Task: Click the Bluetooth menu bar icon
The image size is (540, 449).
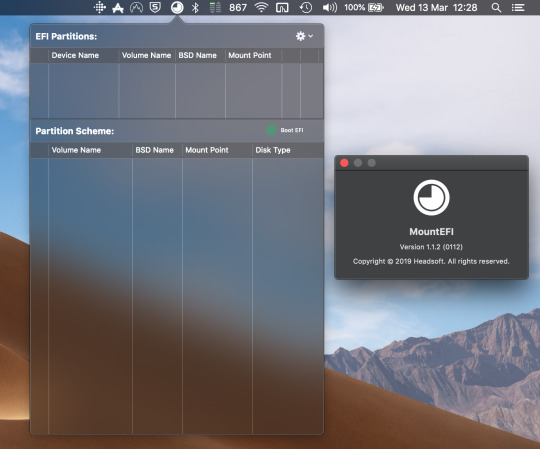Action: [195, 8]
